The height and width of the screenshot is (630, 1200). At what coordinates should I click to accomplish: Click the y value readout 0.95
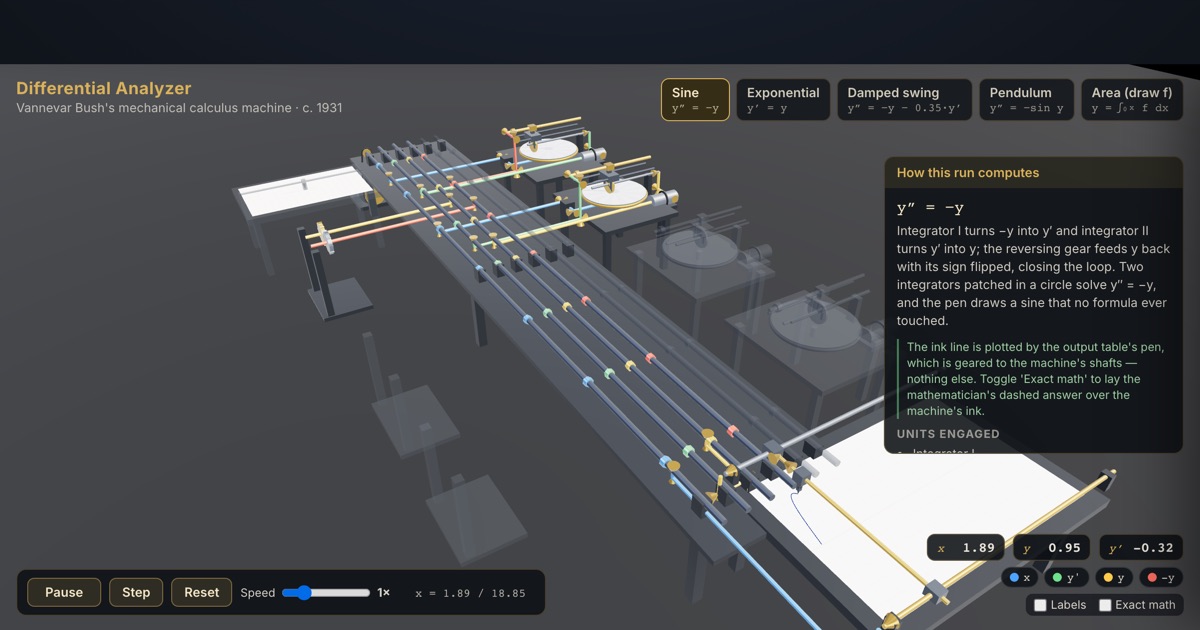click(1053, 547)
